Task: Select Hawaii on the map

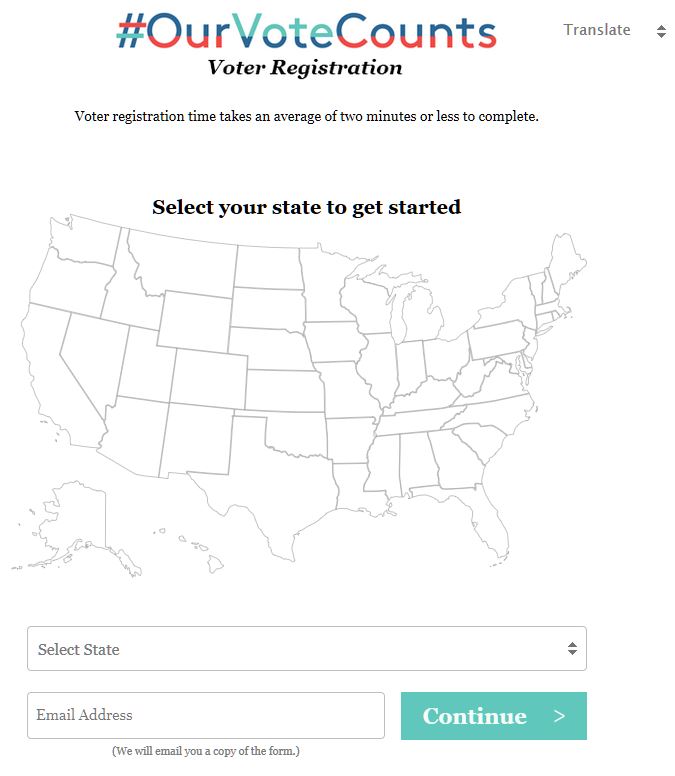Action: coord(198,549)
